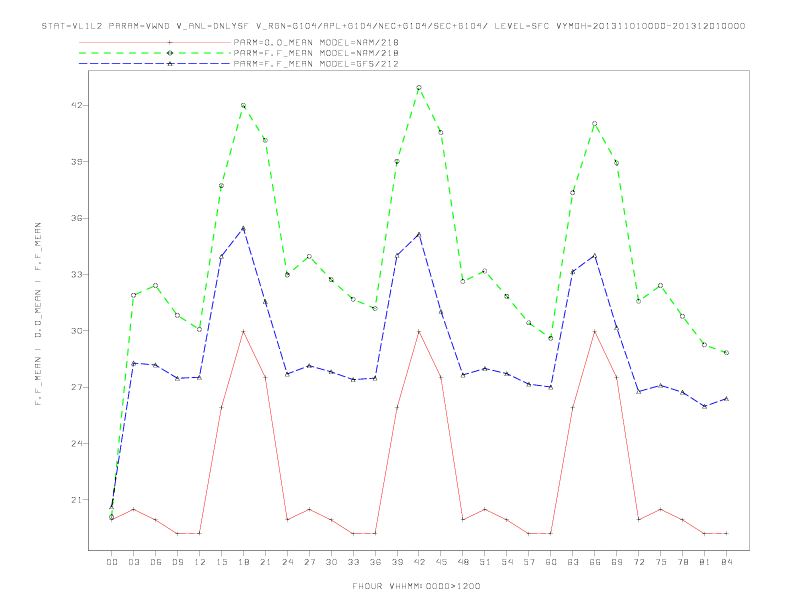Click x-axis tick label 03
Screen dimensions: 792x612
tap(134, 562)
